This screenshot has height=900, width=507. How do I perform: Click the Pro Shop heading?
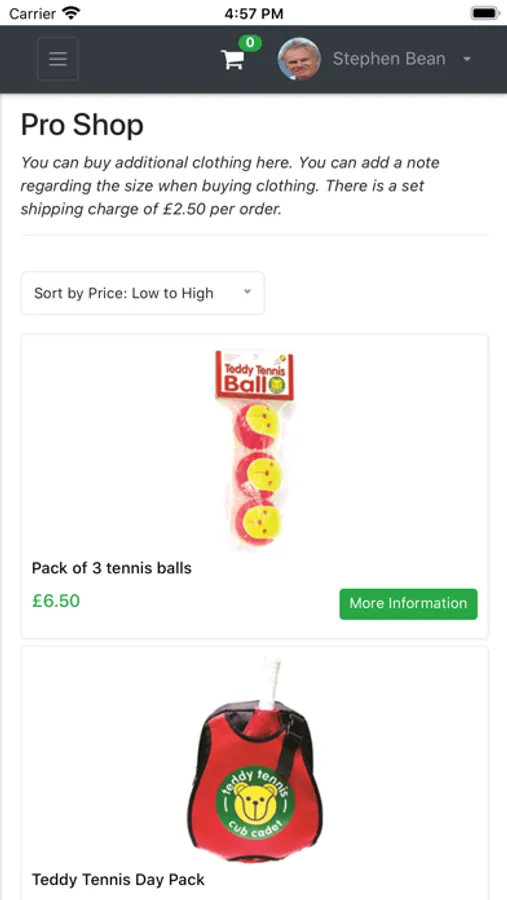point(82,125)
